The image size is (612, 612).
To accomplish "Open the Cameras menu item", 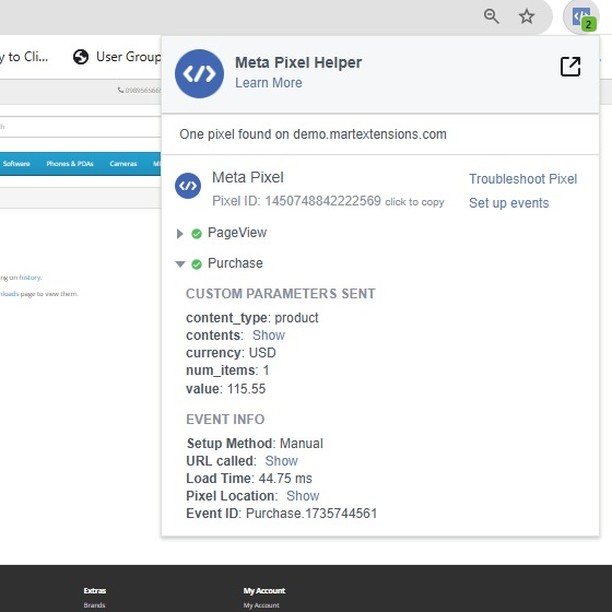I will (x=123, y=164).
